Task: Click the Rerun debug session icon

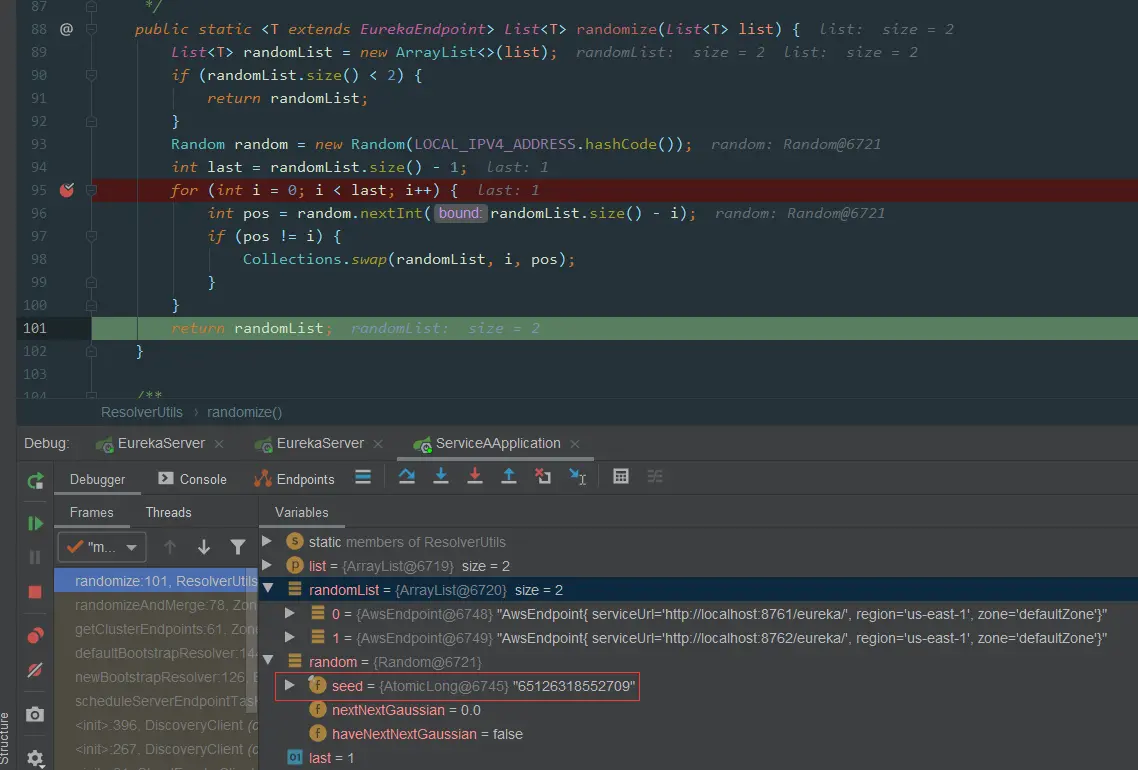Action: pyautogui.click(x=35, y=480)
